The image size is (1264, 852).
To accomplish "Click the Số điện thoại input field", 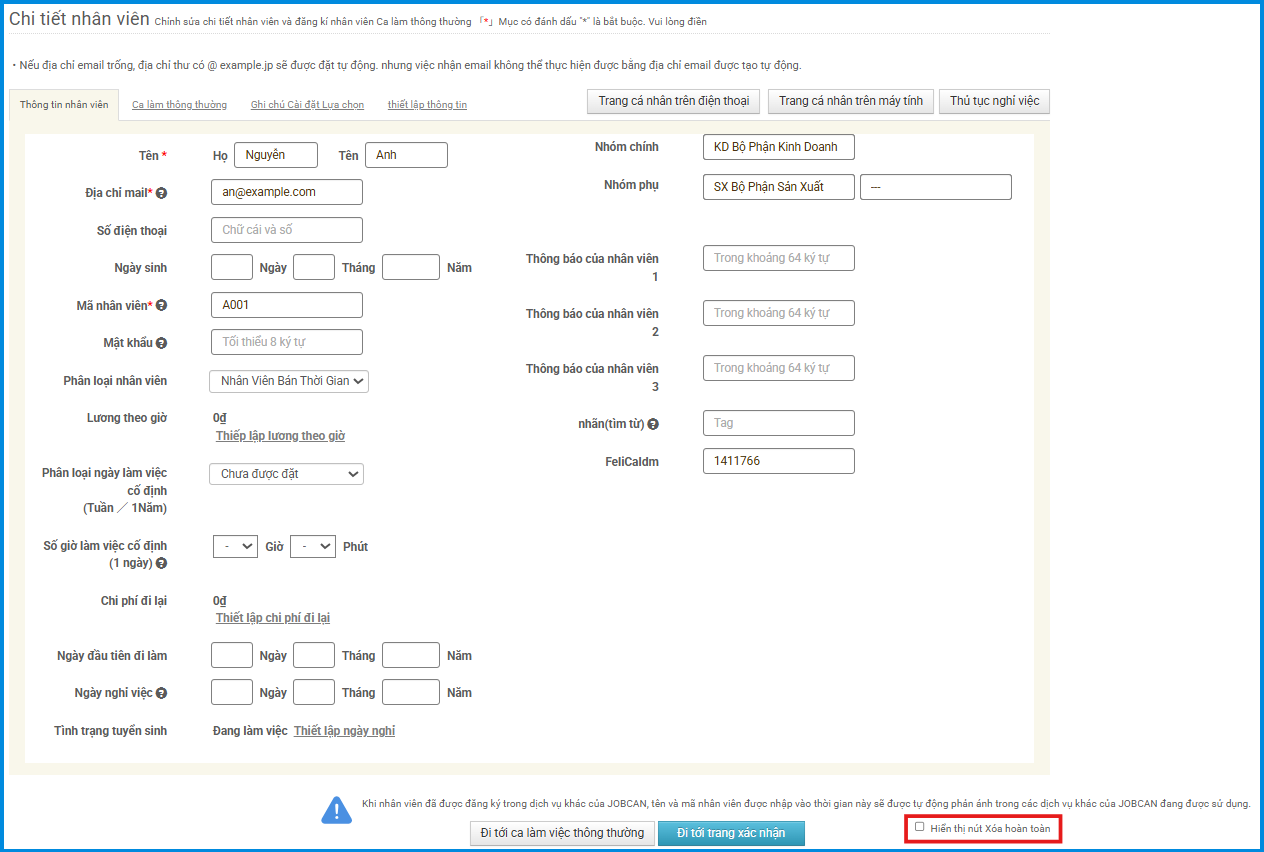I will click(287, 230).
